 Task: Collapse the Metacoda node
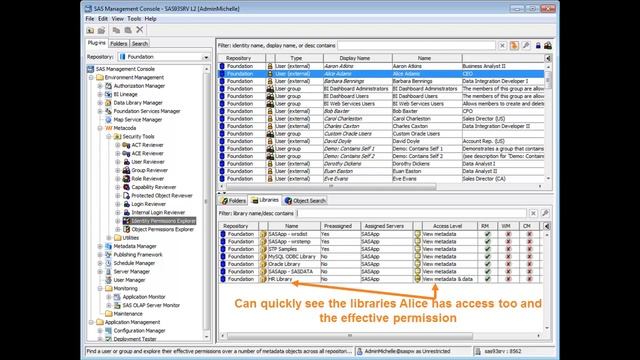tap(100, 128)
